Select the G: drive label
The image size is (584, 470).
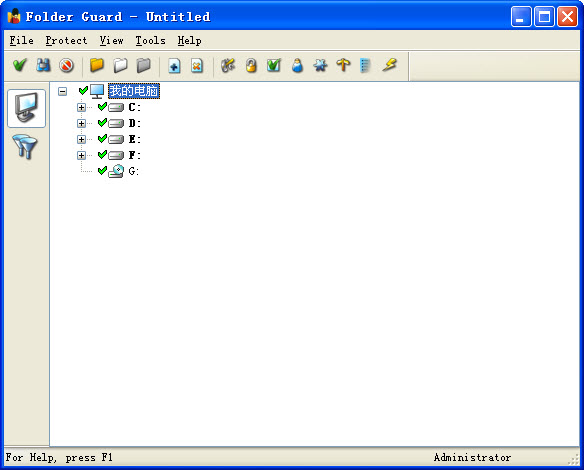[134, 171]
